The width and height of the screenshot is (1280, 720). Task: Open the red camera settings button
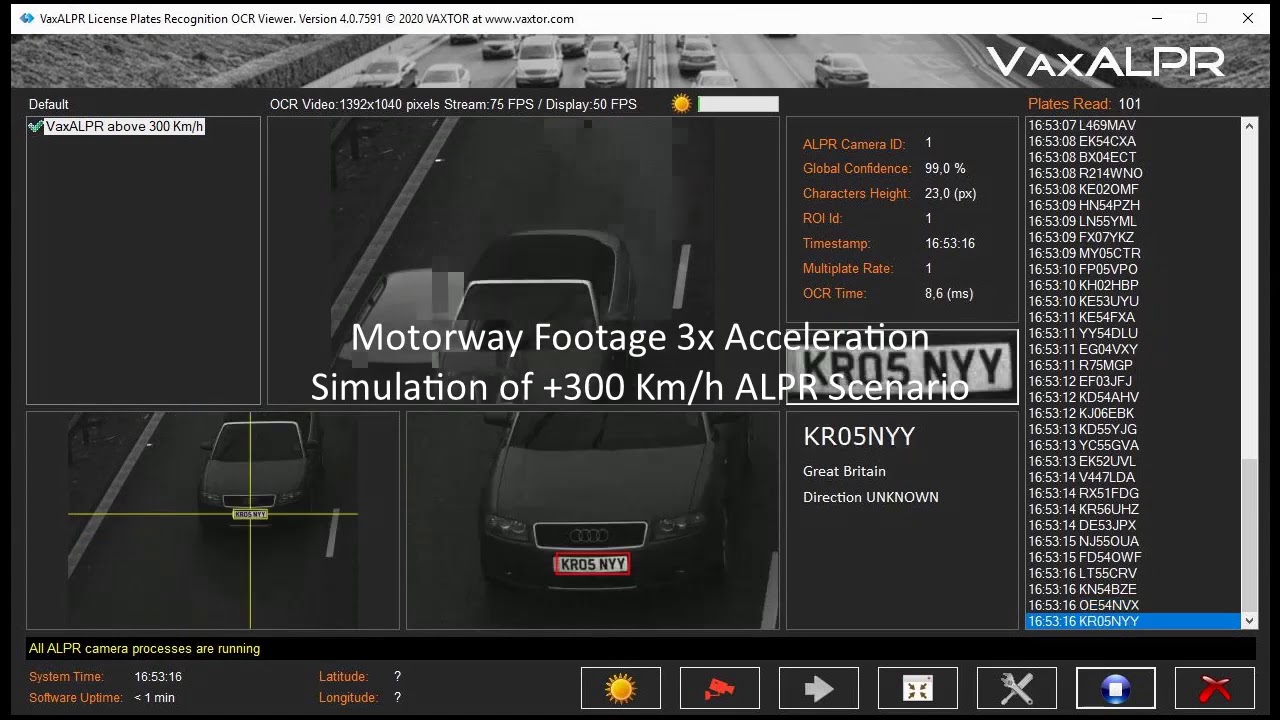720,688
